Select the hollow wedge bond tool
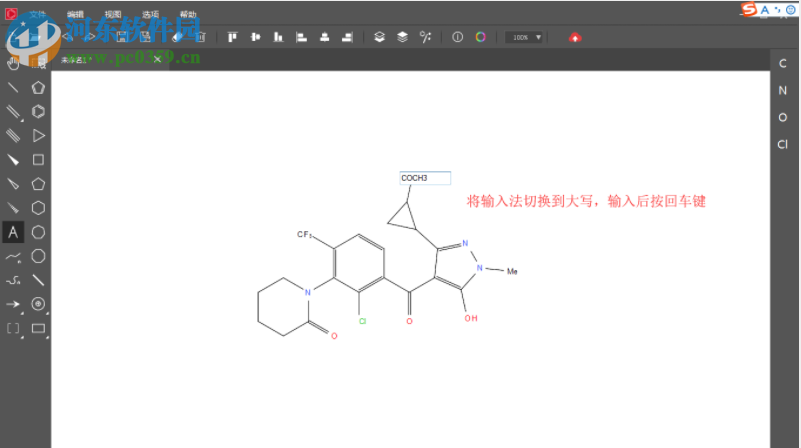The height and width of the screenshot is (448, 801). click(13, 184)
